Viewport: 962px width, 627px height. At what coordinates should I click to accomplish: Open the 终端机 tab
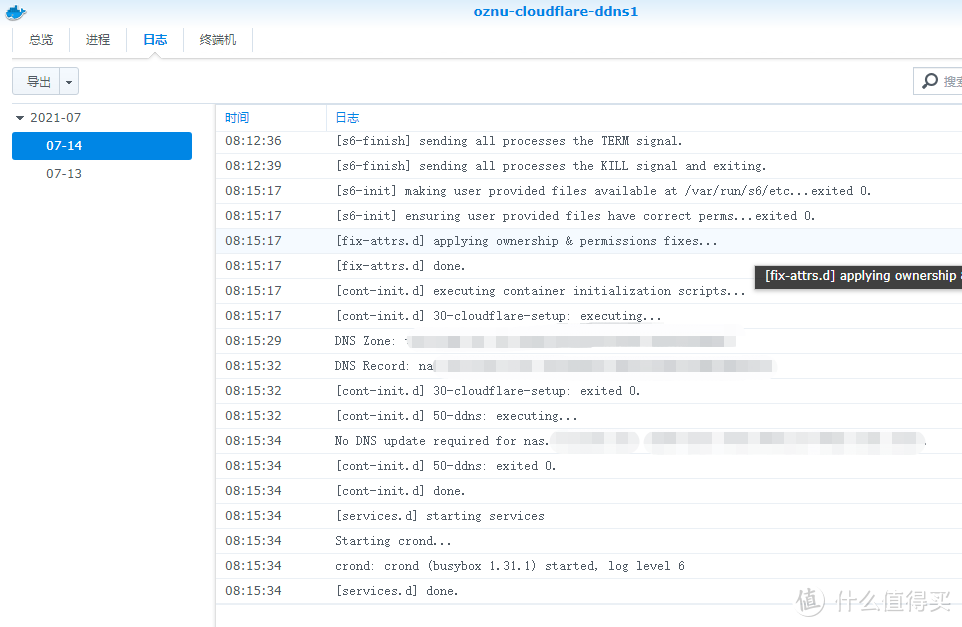218,40
